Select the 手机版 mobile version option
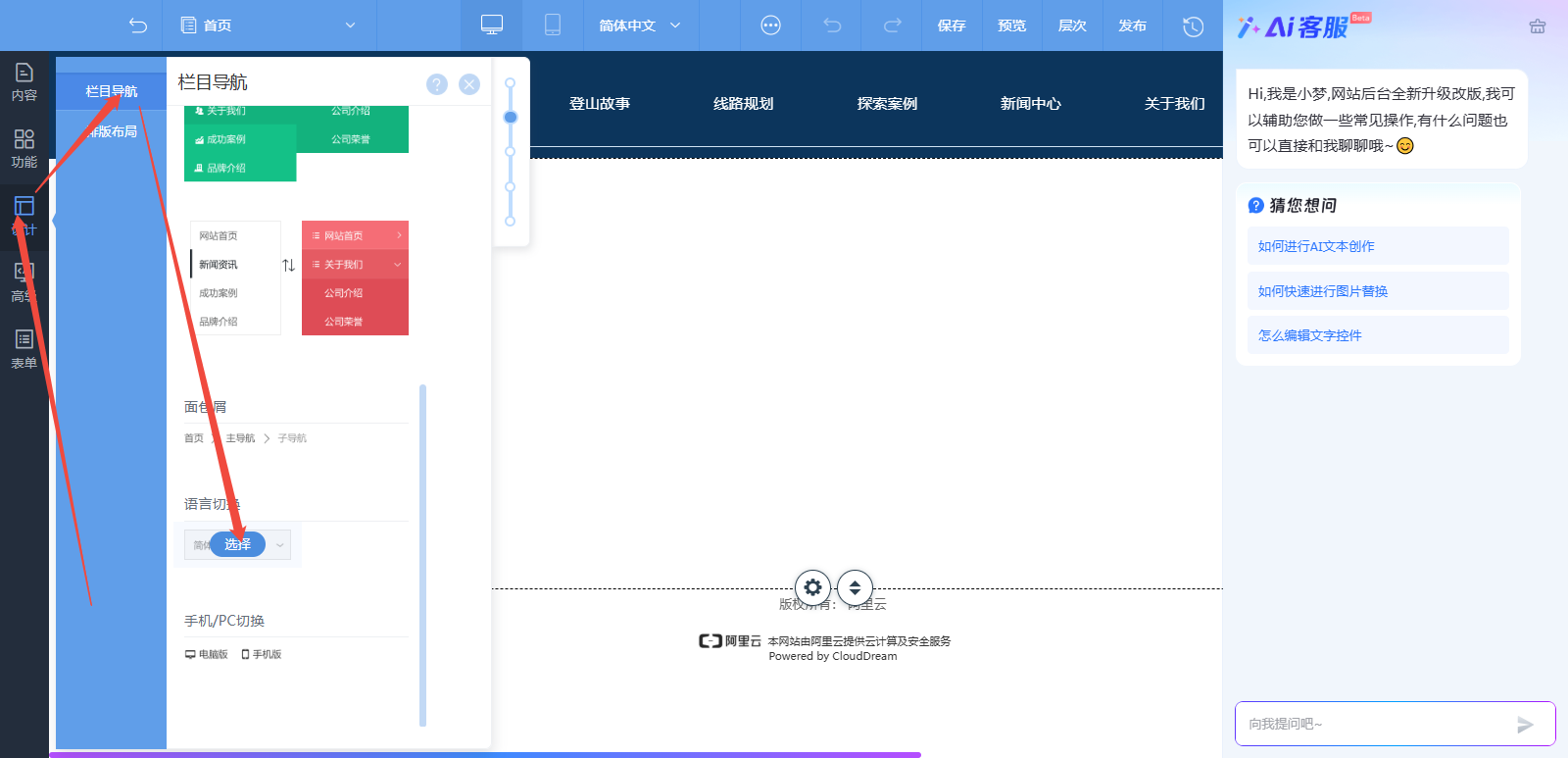1568x758 pixels. click(262, 654)
